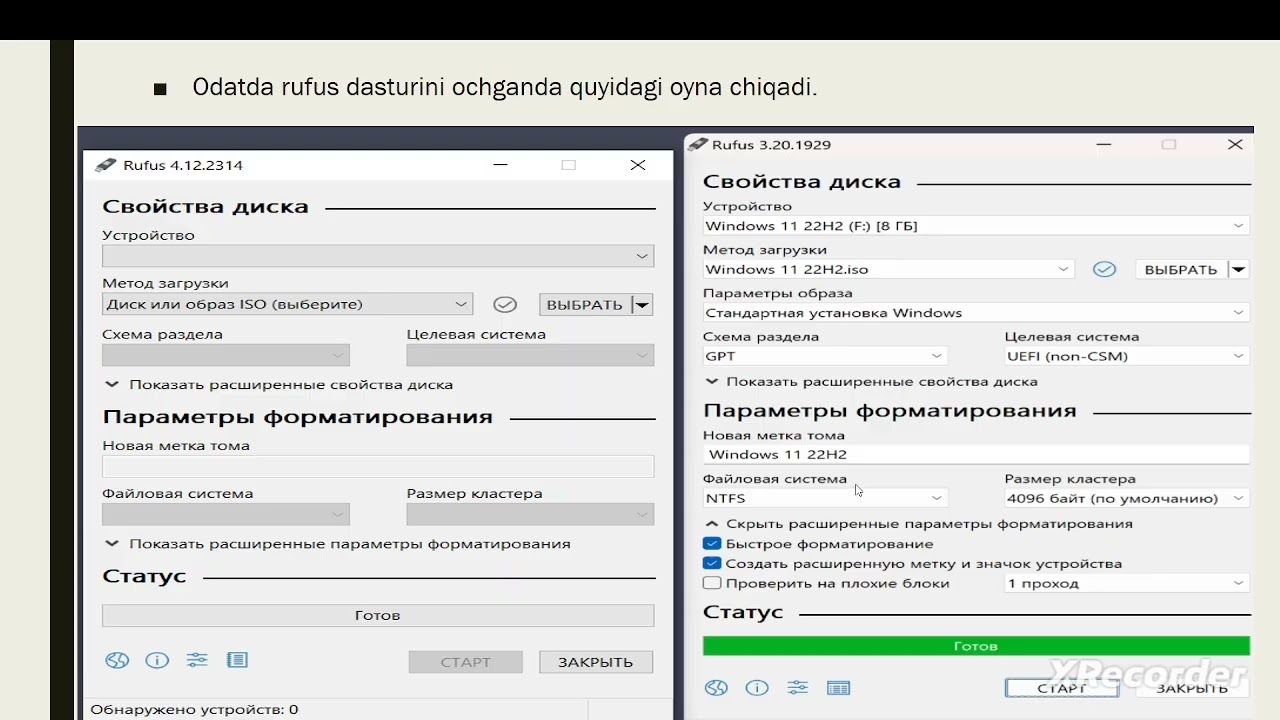Open the About info icon in Rufus 4.12
The height and width of the screenshot is (720, 1280).
coord(157,660)
